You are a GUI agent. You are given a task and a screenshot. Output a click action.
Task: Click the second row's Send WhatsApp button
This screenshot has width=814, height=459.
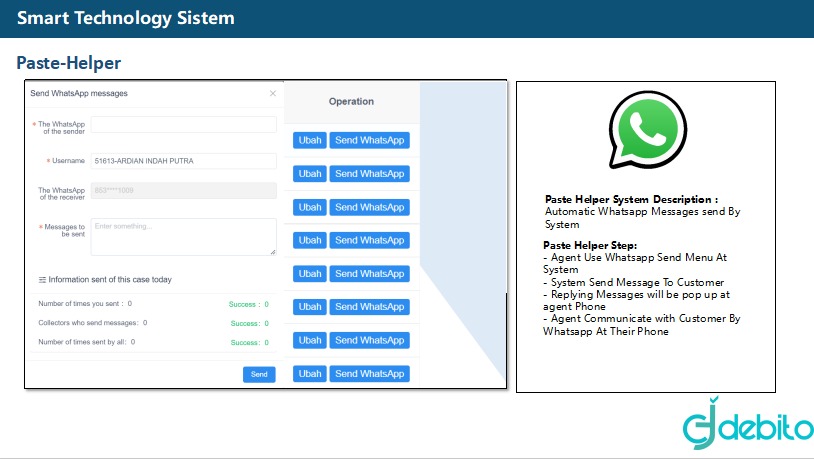point(370,174)
